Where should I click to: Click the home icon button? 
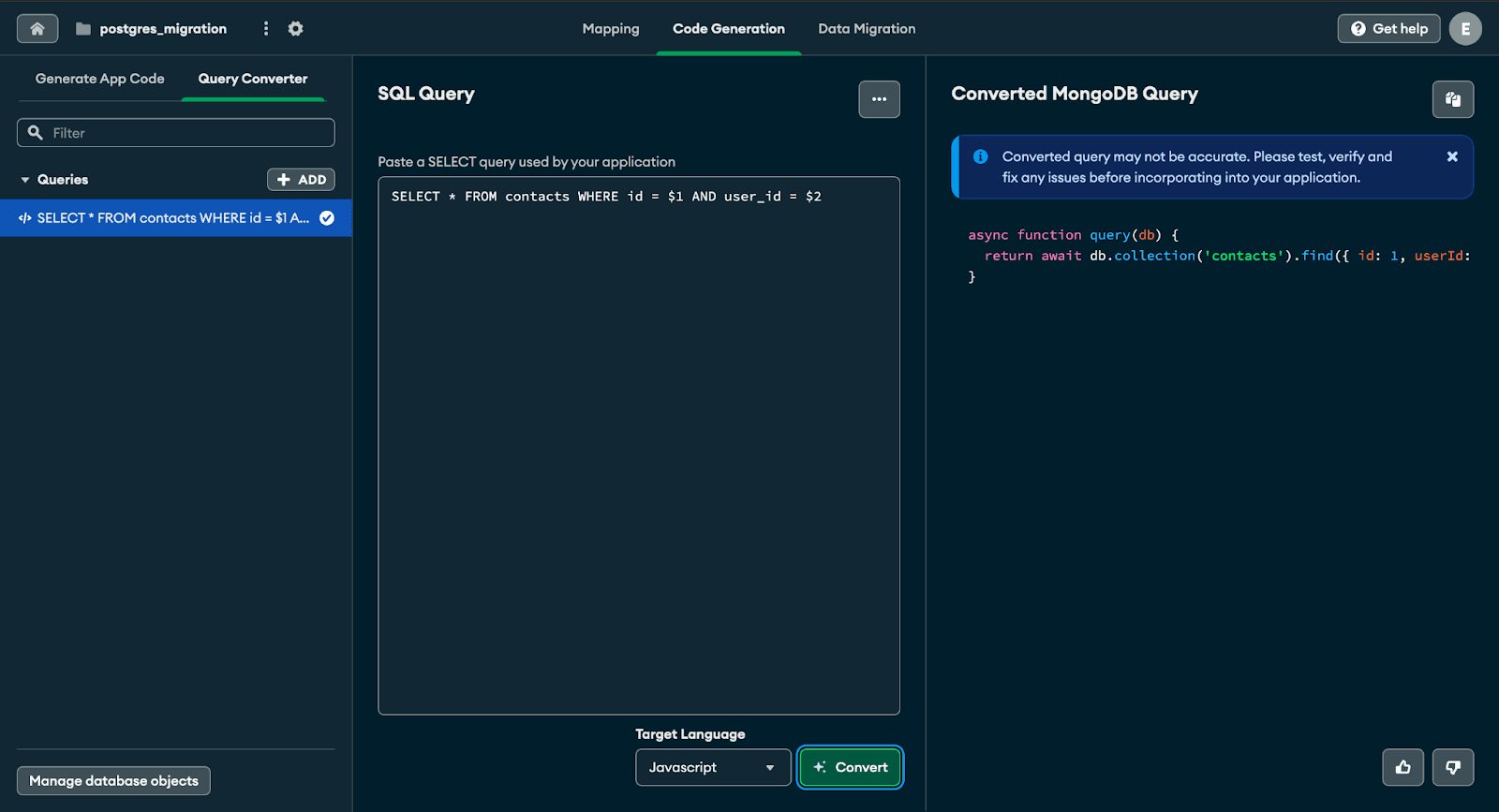(37, 29)
